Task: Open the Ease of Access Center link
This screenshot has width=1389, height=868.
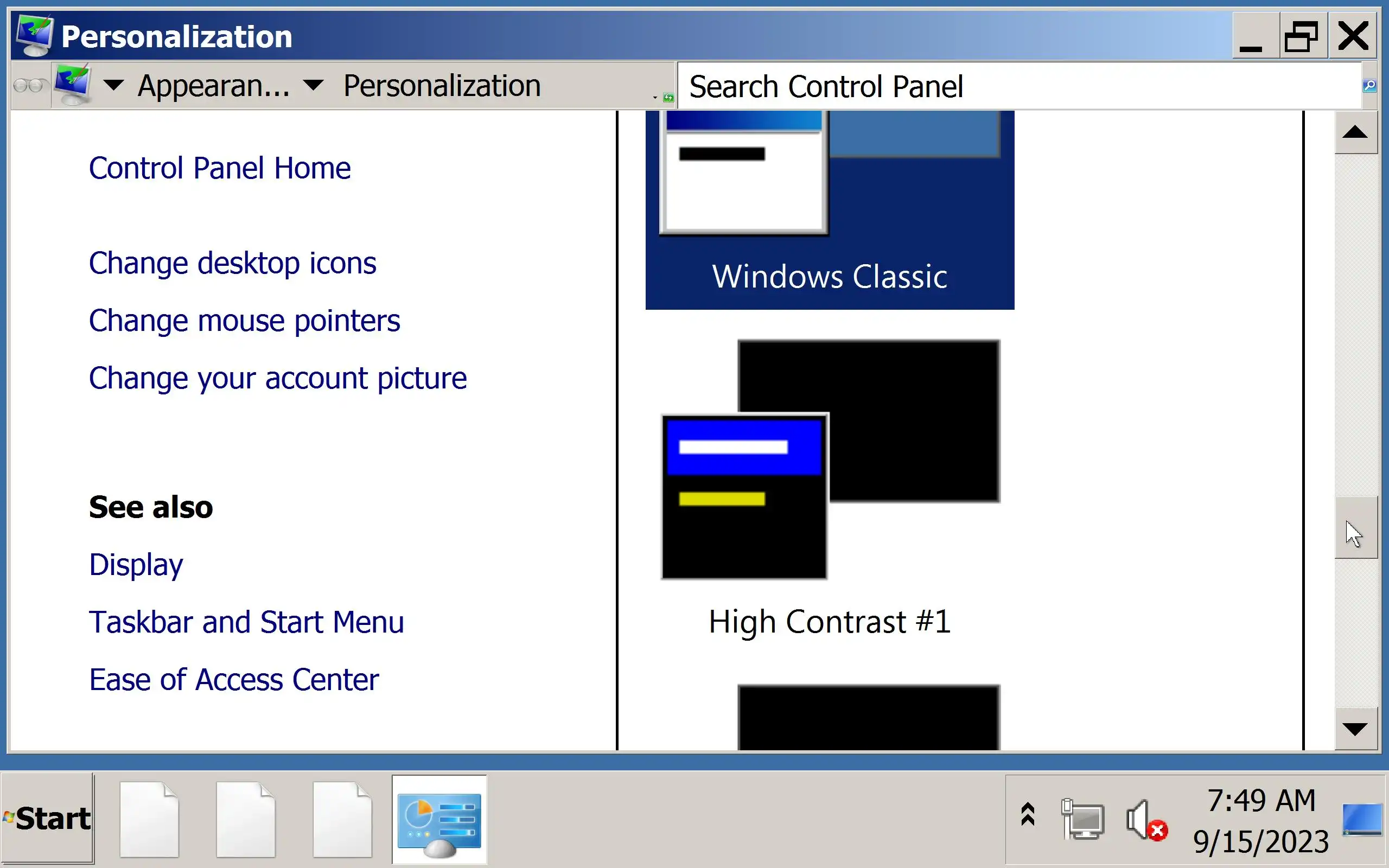Action: point(234,680)
